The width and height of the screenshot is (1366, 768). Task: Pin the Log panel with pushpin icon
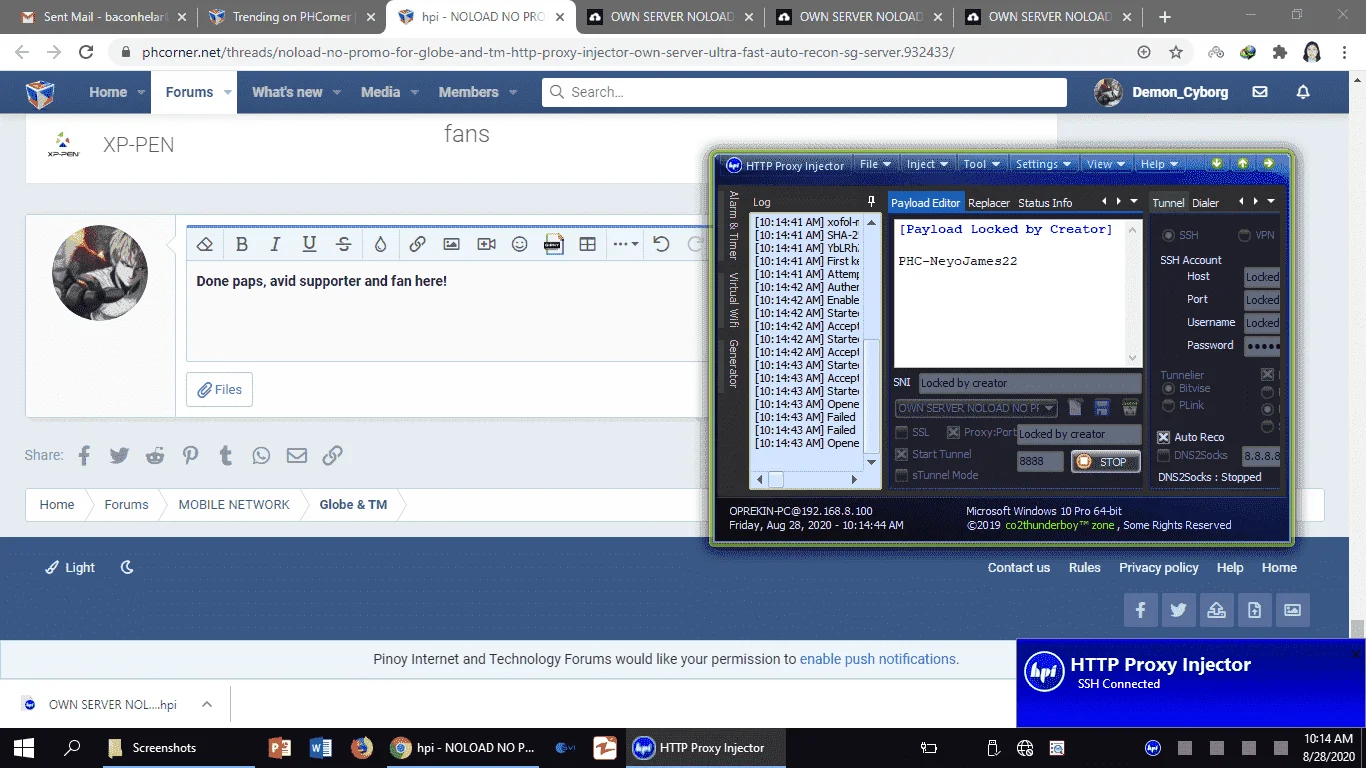pos(871,202)
